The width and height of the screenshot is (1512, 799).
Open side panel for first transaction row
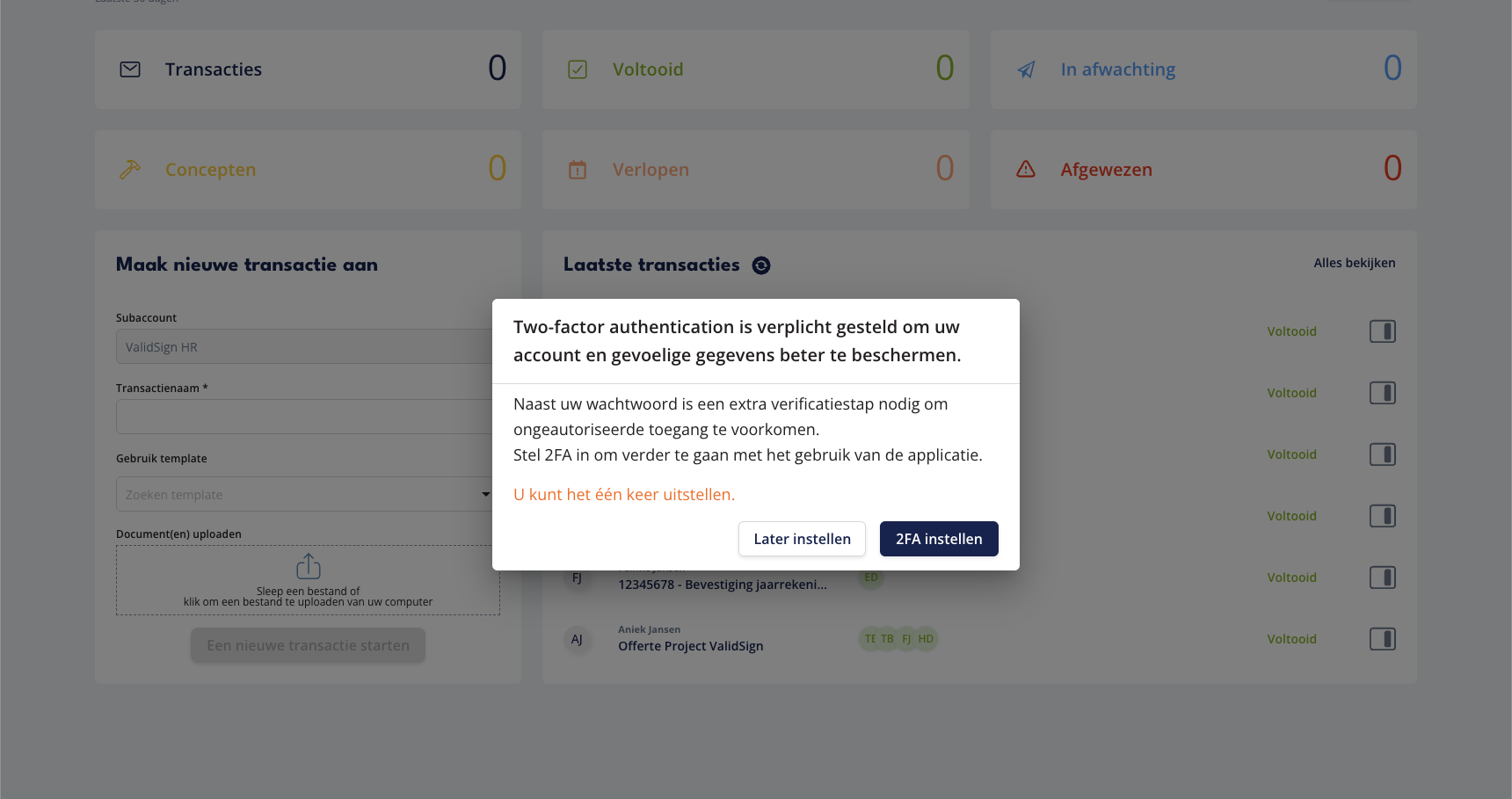click(x=1383, y=331)
